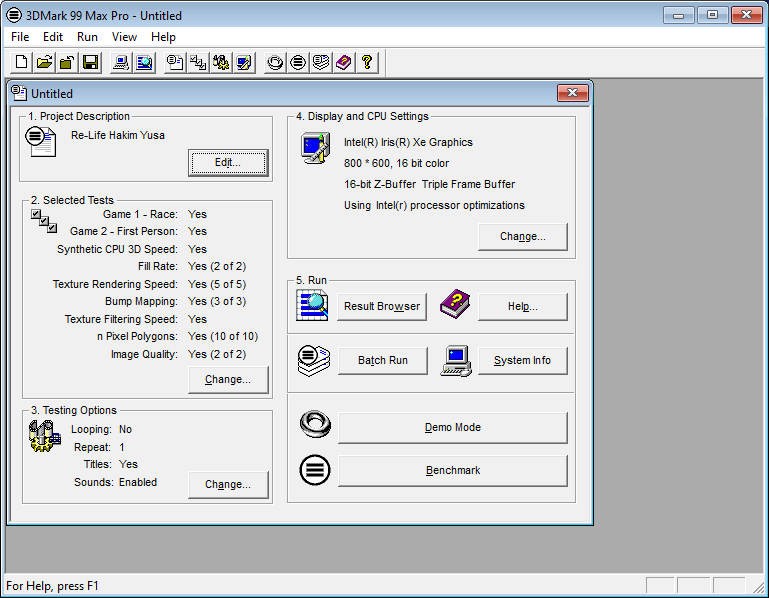Open the File menu
769x598 pixels.
coord(20,37)
